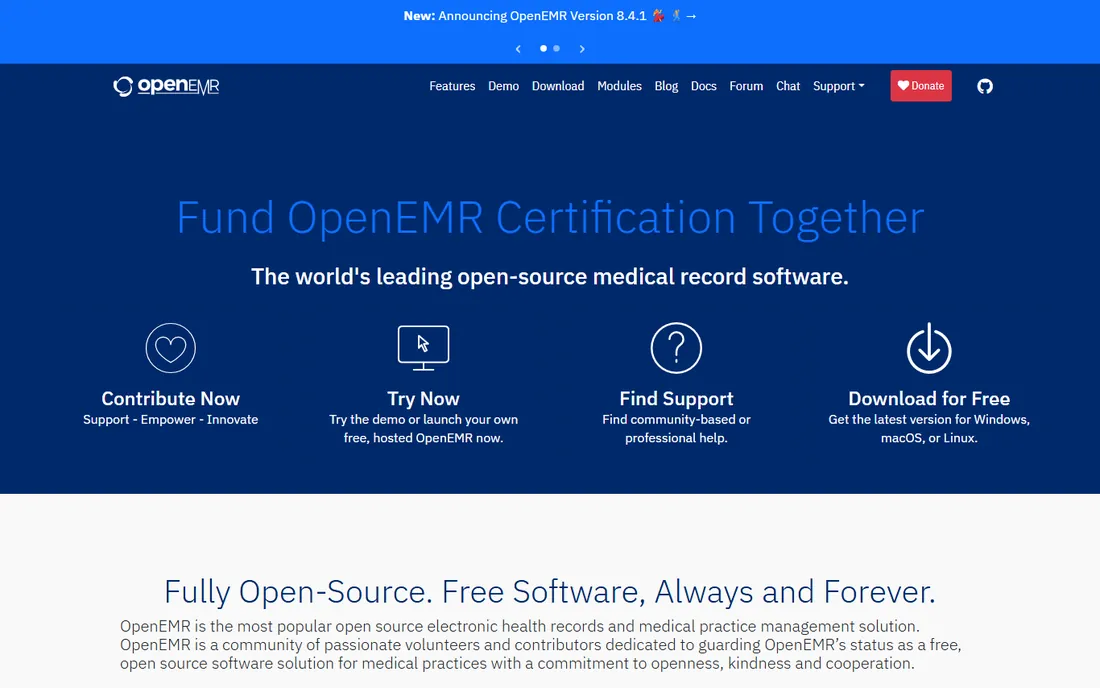Open the OpenEMR Version 8.4.1 announcement
The image size is (1100, 688).
[550, 16]
